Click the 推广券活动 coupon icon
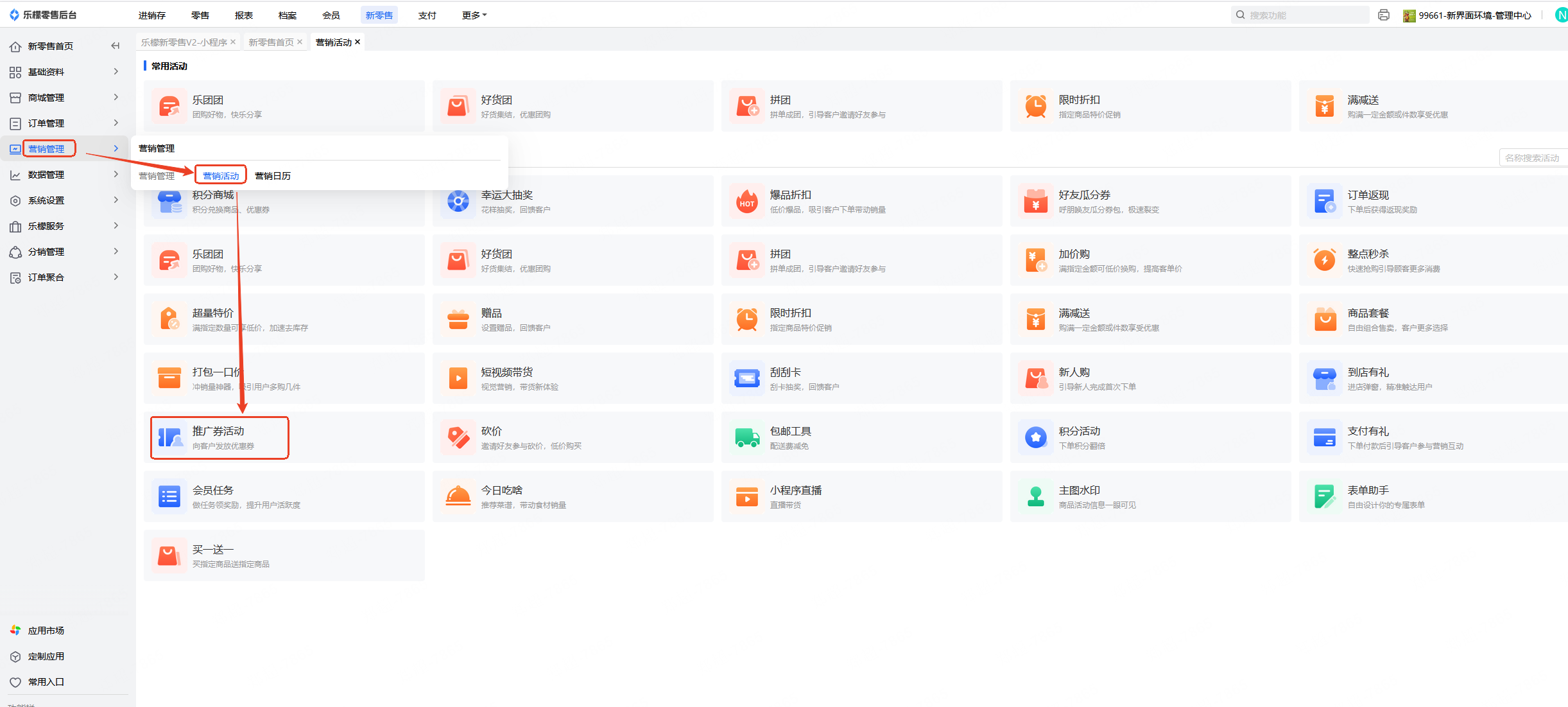The image size is (1568, 707). [170, 438]
